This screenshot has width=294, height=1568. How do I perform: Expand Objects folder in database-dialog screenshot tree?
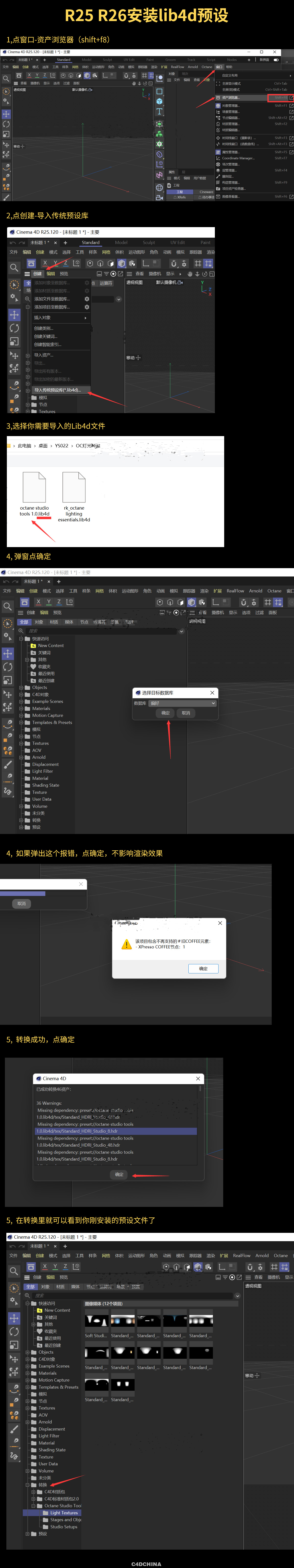coord(21,688)
